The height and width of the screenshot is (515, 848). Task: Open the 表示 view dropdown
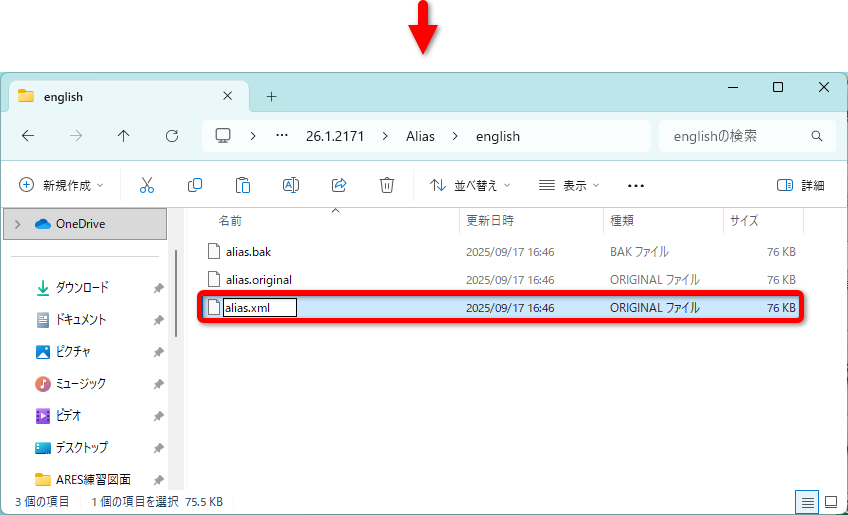pos(569,186)
